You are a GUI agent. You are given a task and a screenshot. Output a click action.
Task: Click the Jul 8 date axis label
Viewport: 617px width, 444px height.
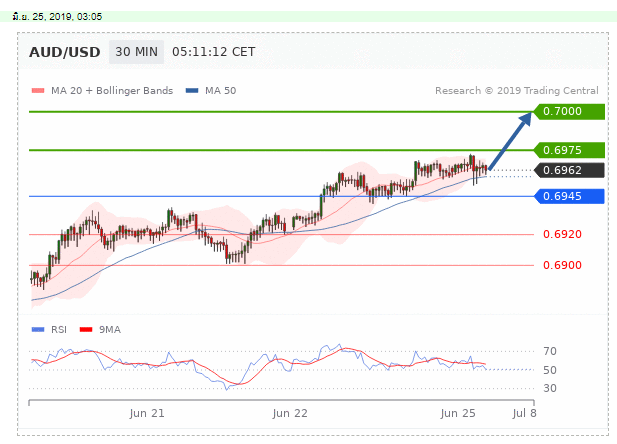pos(525,413)
